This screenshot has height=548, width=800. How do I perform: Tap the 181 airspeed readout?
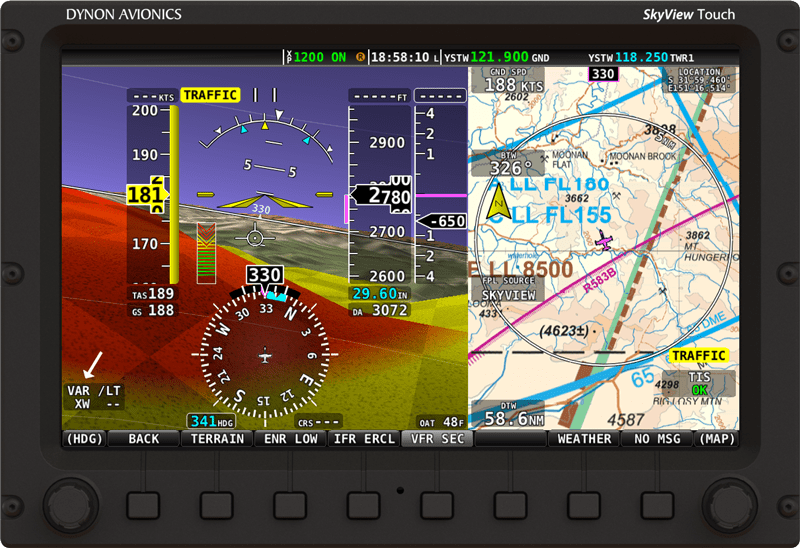click(146, 194)
